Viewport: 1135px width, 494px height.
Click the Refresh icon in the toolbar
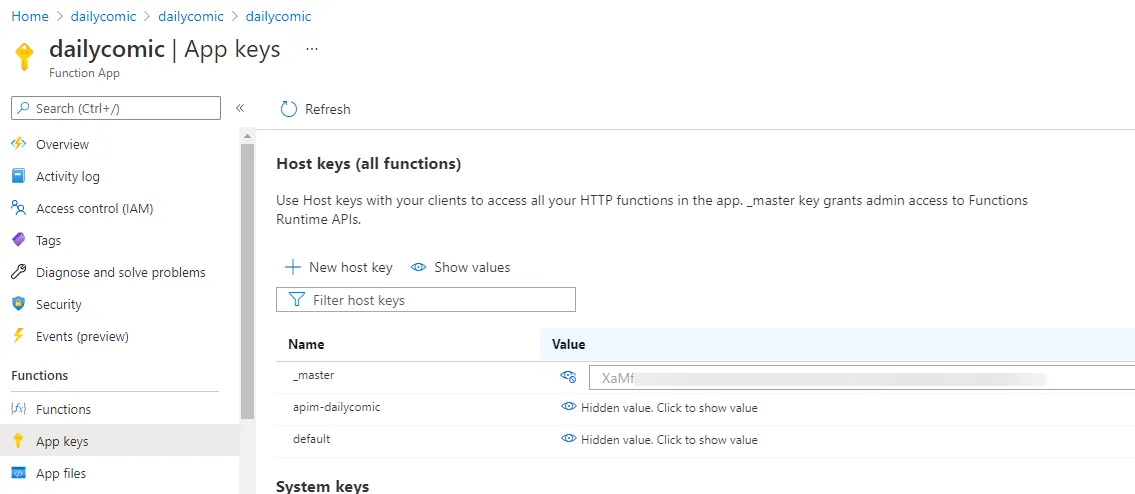point(289,109)
